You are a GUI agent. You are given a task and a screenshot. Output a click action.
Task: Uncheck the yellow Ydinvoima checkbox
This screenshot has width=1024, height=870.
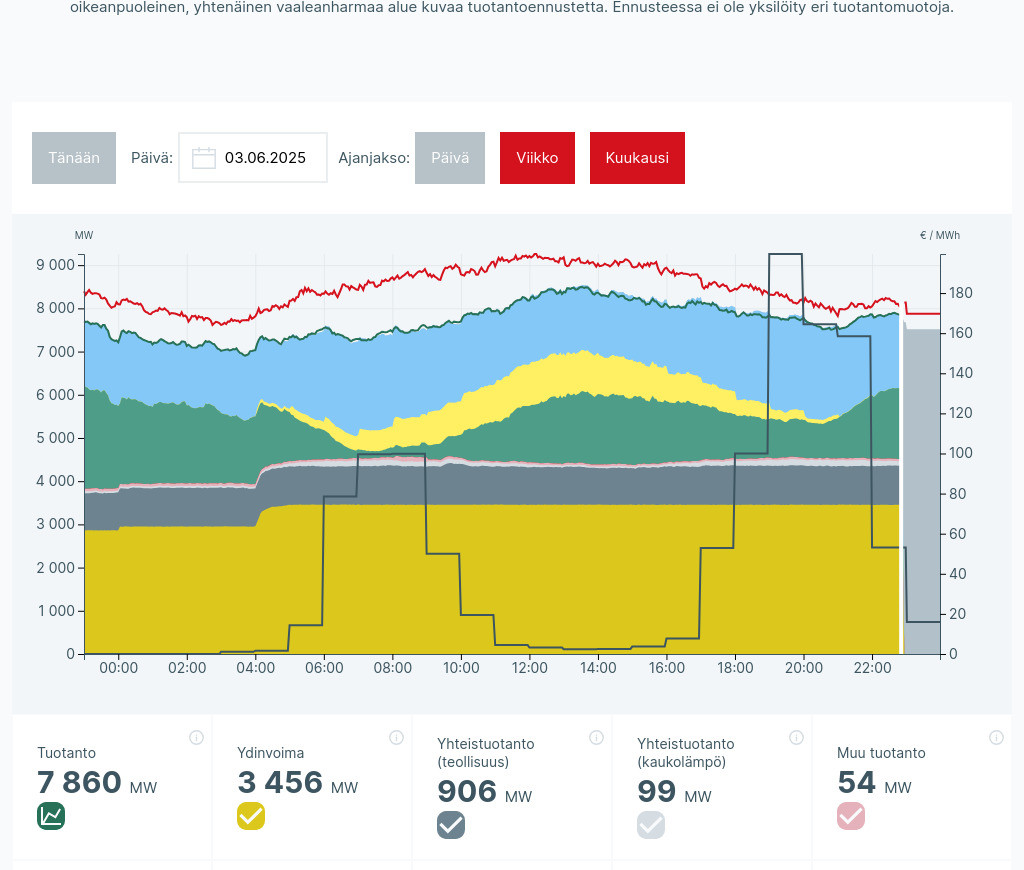(x=251, y=816)
